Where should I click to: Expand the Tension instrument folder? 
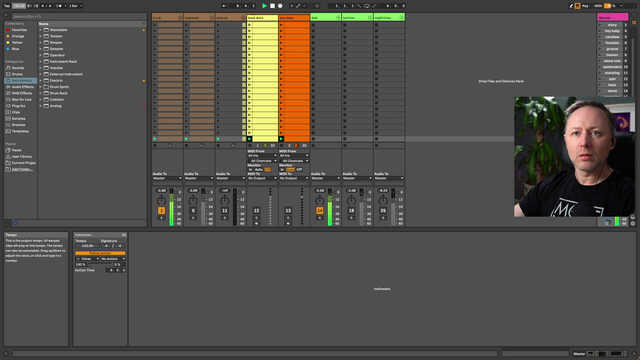(x=40, y=36)
